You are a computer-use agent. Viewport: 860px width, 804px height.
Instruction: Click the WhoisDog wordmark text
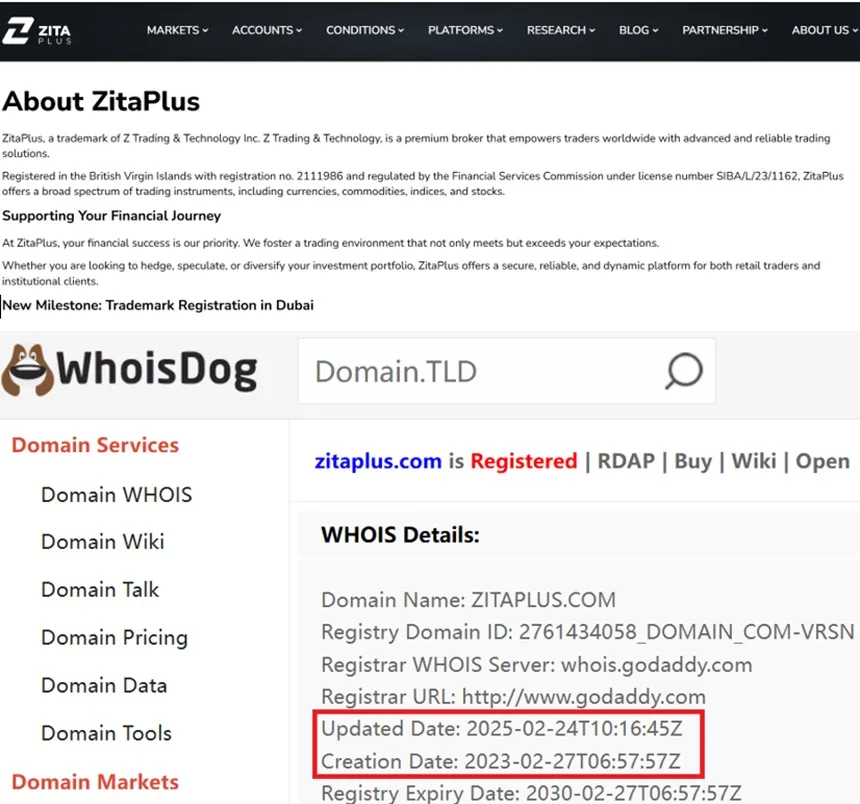pos(157,370)
